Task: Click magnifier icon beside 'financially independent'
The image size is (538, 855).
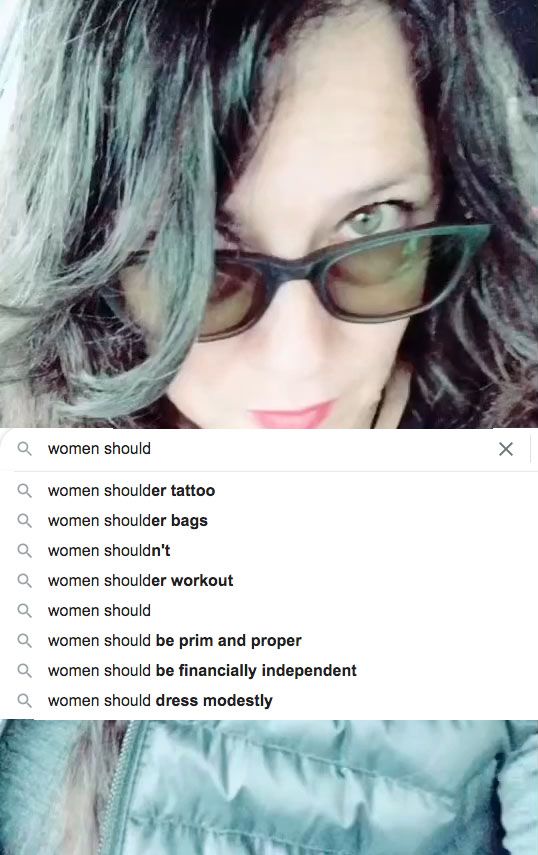Action: (25, 670)
